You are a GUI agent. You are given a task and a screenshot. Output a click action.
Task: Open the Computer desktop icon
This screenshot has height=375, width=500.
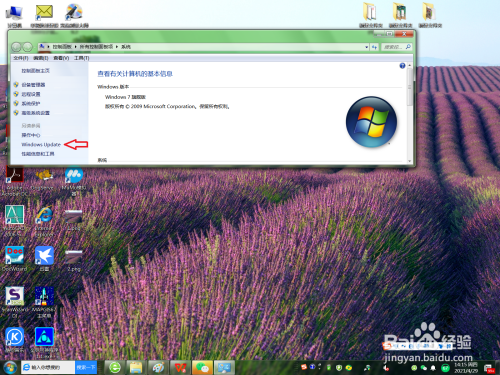click(x=14, y=16)
